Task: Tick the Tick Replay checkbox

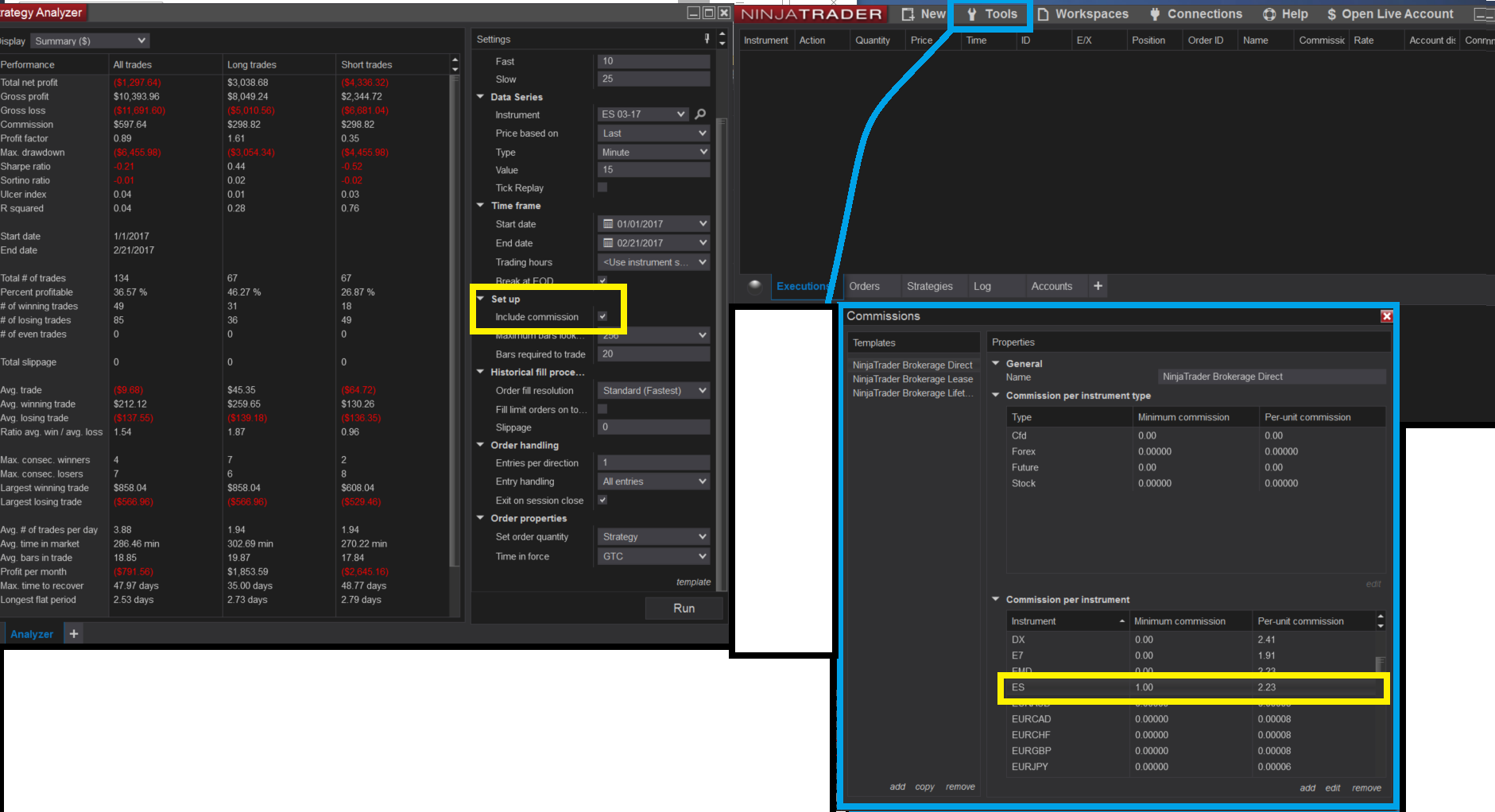Action: point(602,188)
